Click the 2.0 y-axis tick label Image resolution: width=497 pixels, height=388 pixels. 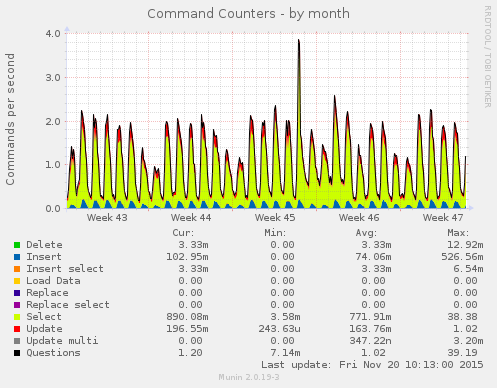click(x=53, y=121)
